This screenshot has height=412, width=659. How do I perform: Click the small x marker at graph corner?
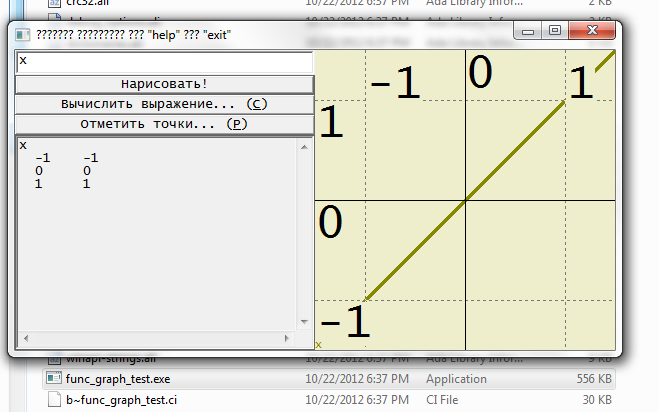click(x=319, y=345)
